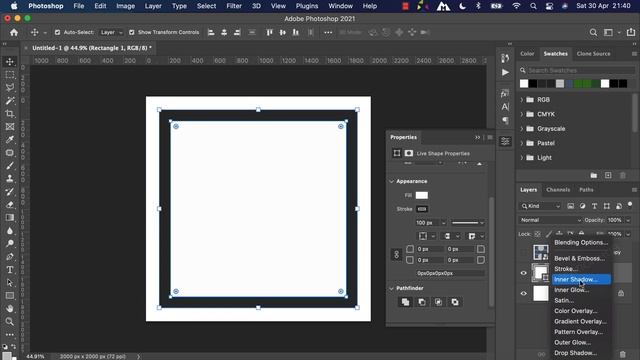Image resolution: width=640 pixels, height=360 pixels.
Task: Collapse the Appearance section
Action: pyautogui.click(x=392, y=181)
